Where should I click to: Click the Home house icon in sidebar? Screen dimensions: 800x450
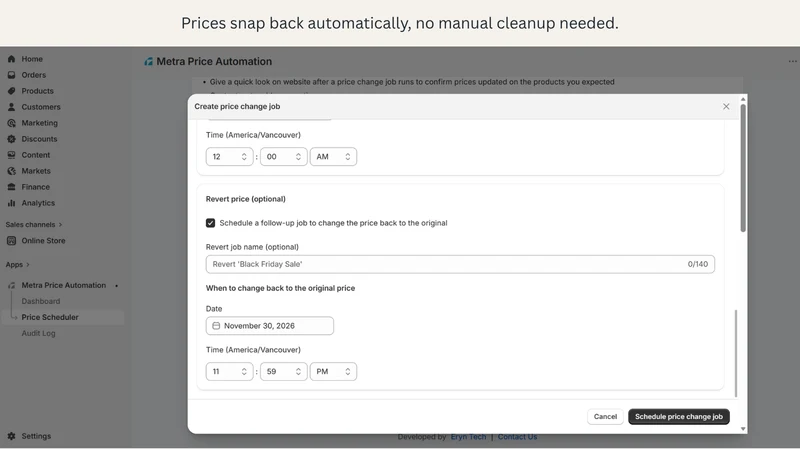pos(11,59)
